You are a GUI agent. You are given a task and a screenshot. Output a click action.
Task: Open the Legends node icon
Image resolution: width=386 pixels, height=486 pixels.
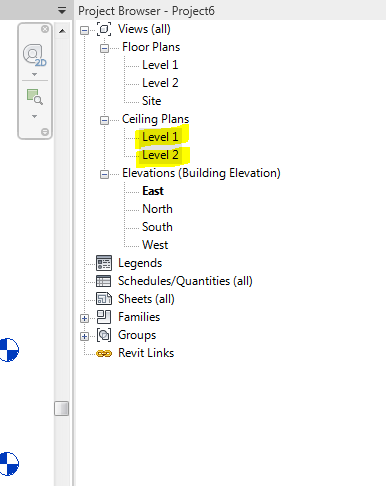[x=104, y=263]
